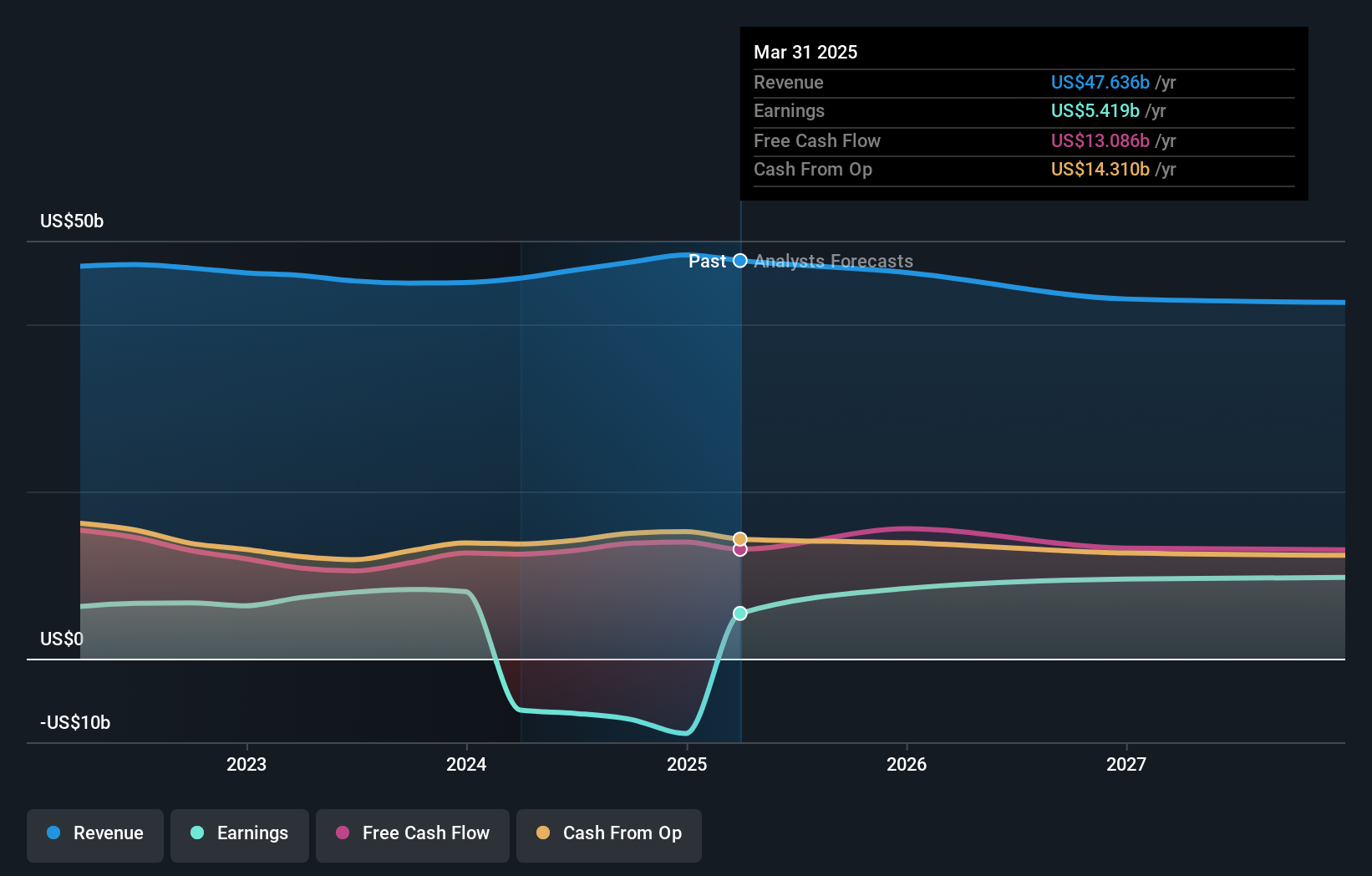This screenshot has width=1372, height=876.
Task: Toggle the Revenue series legend button
Action: click(95, 835)
